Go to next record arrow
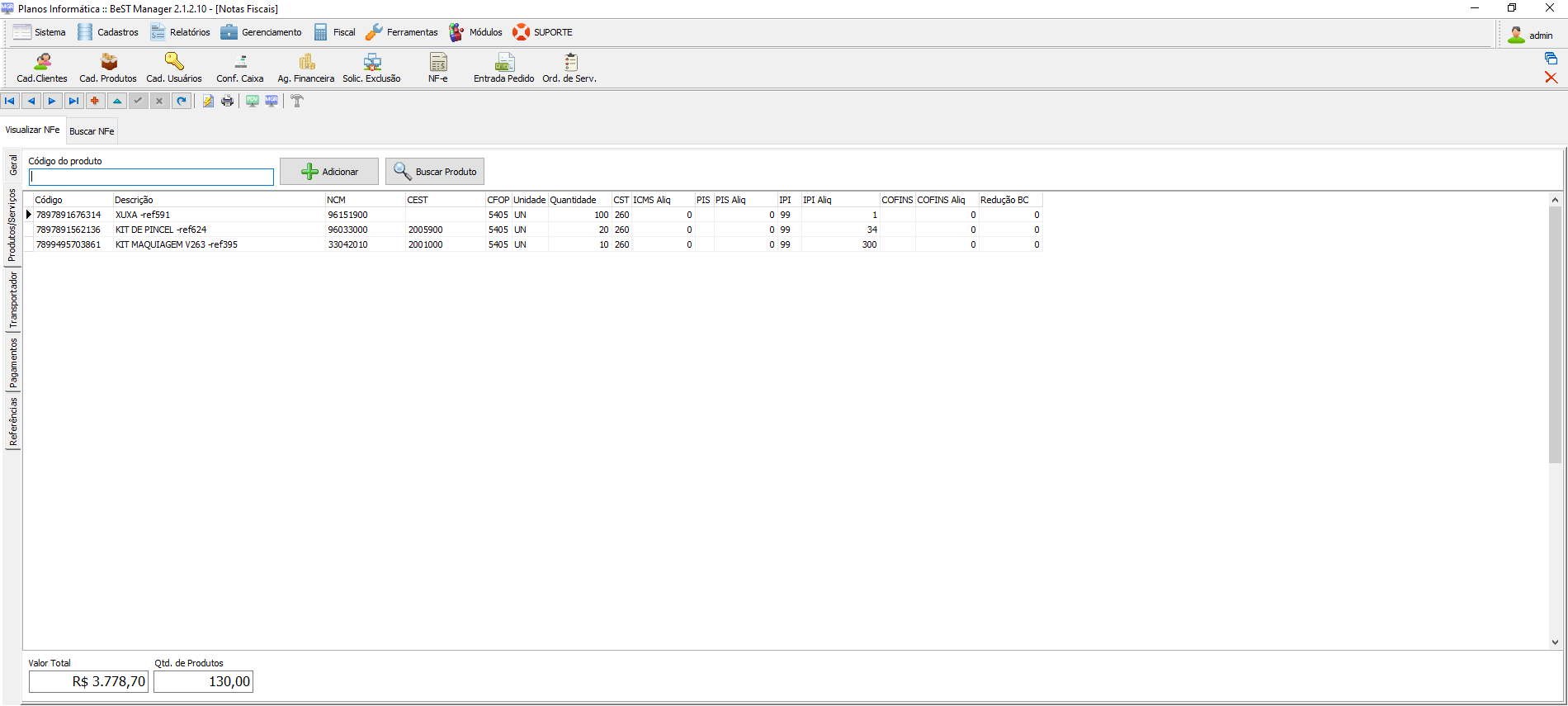 (52, 101)
